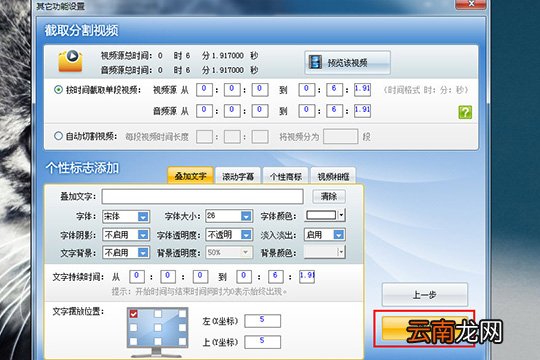540x360 pixels.
Task: Click the 叠加文字 text input field
Action: coord(202,197)
